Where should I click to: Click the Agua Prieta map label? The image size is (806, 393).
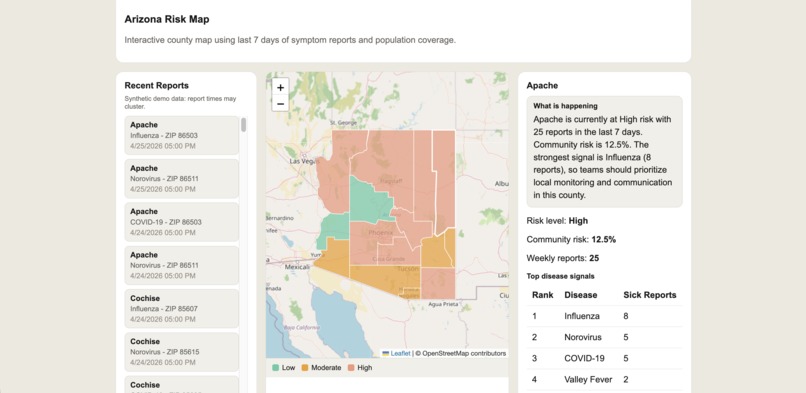[443, 304]
